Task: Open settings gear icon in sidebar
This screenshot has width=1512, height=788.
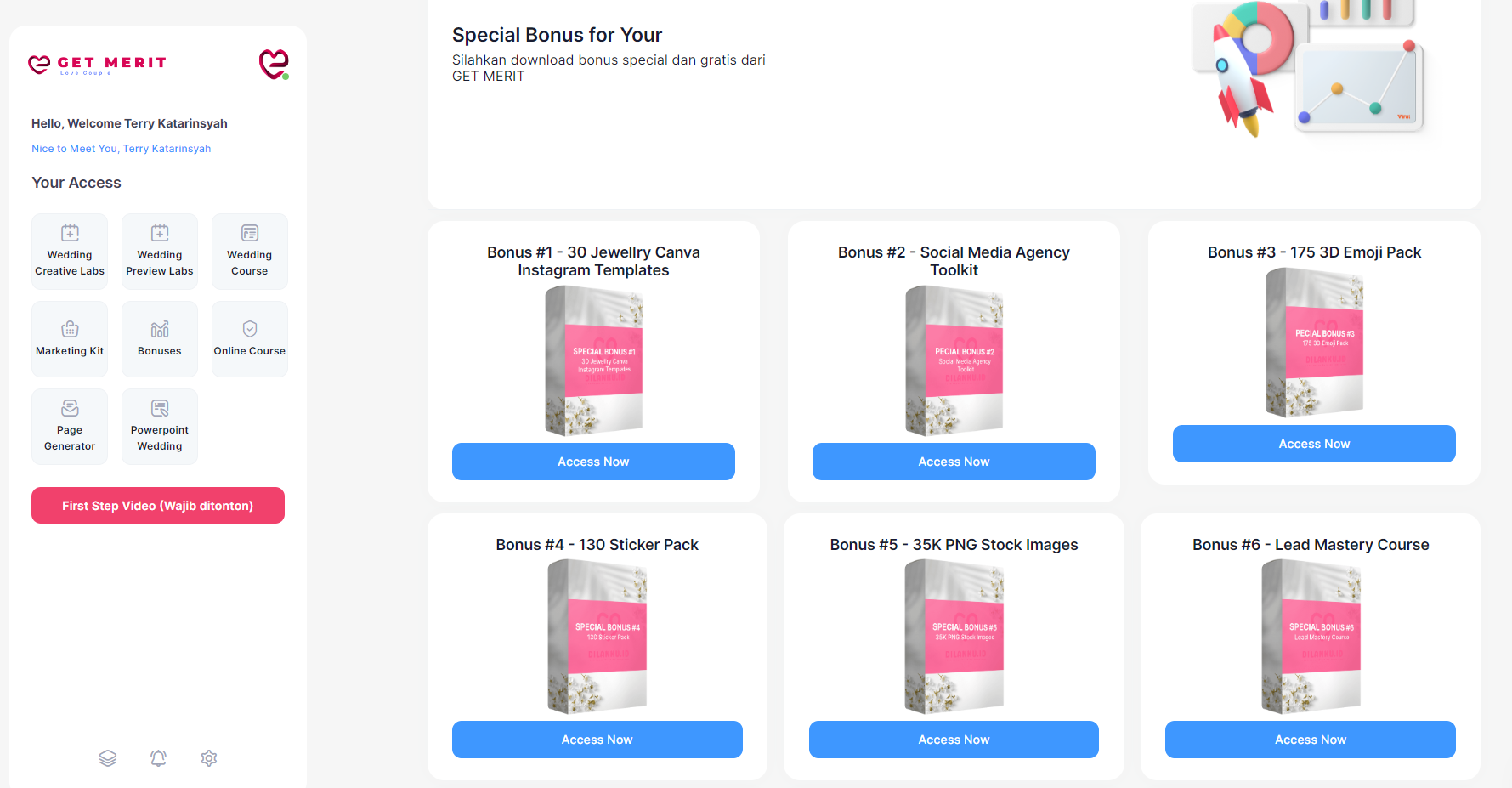Action: (209, 758)
